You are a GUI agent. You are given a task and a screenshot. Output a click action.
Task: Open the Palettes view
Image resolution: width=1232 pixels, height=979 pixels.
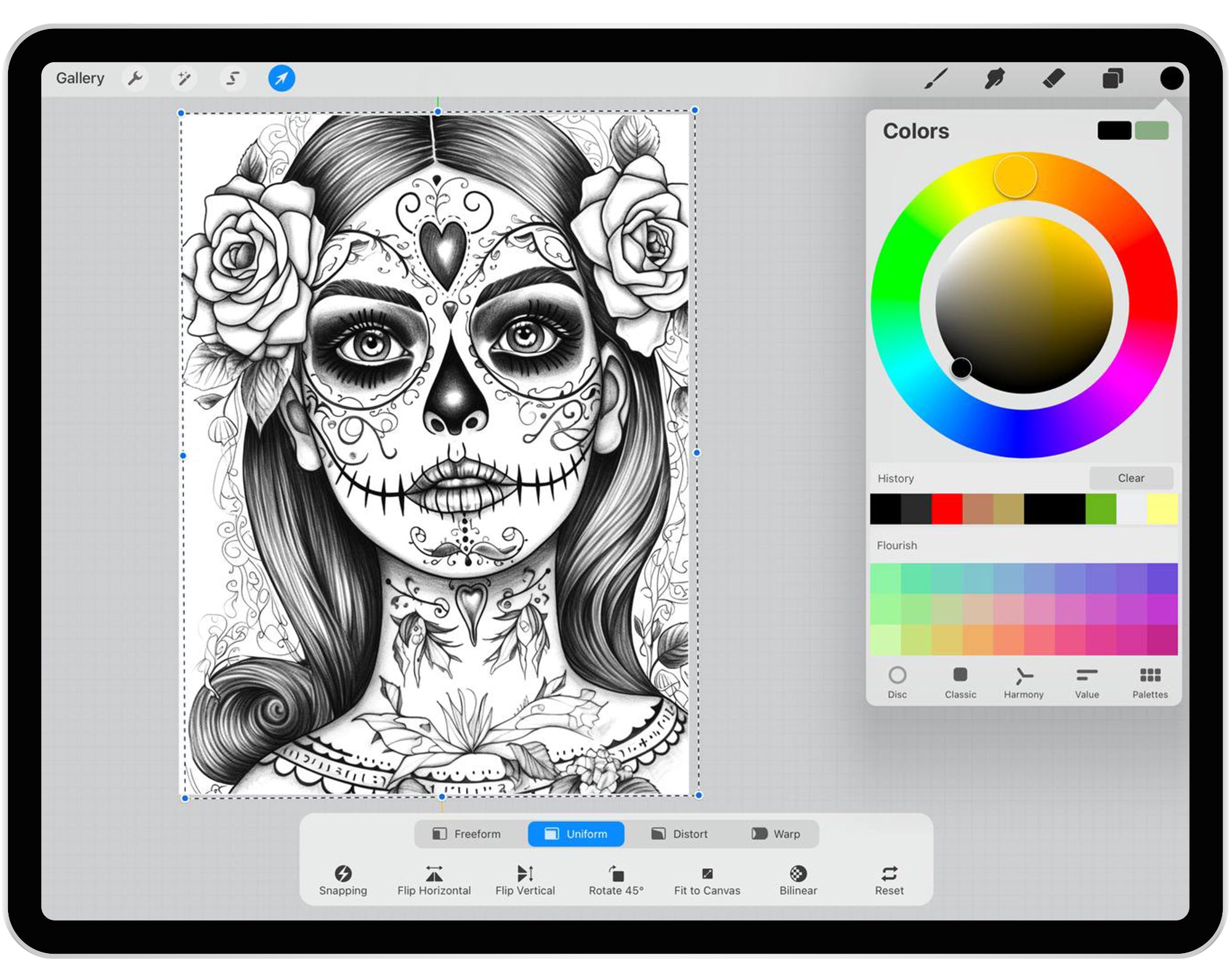tap(1151, 681)
